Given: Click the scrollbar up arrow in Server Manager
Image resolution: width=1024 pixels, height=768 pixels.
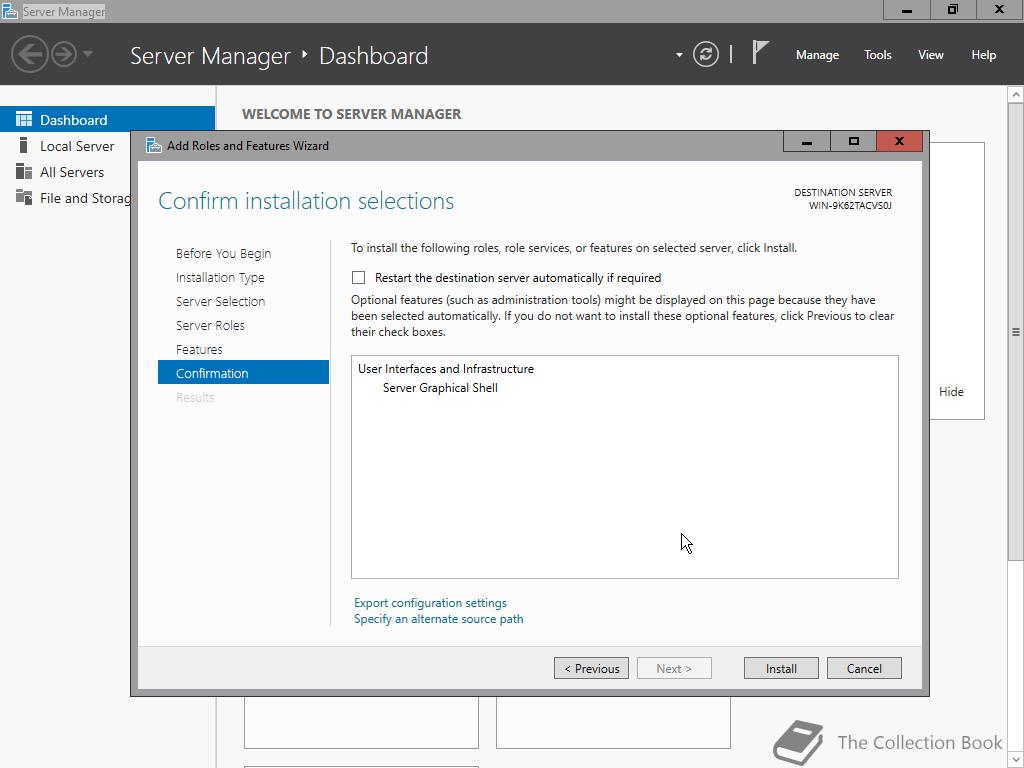Looking at the screenshot, I should [1016, 95].
